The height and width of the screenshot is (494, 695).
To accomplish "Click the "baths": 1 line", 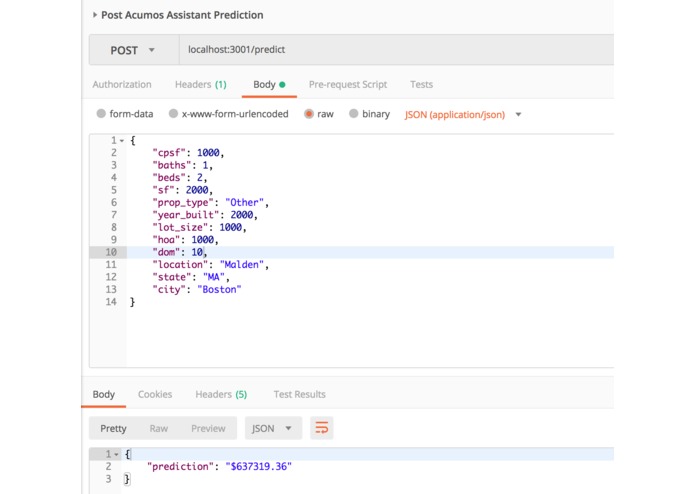I will 183,165.
